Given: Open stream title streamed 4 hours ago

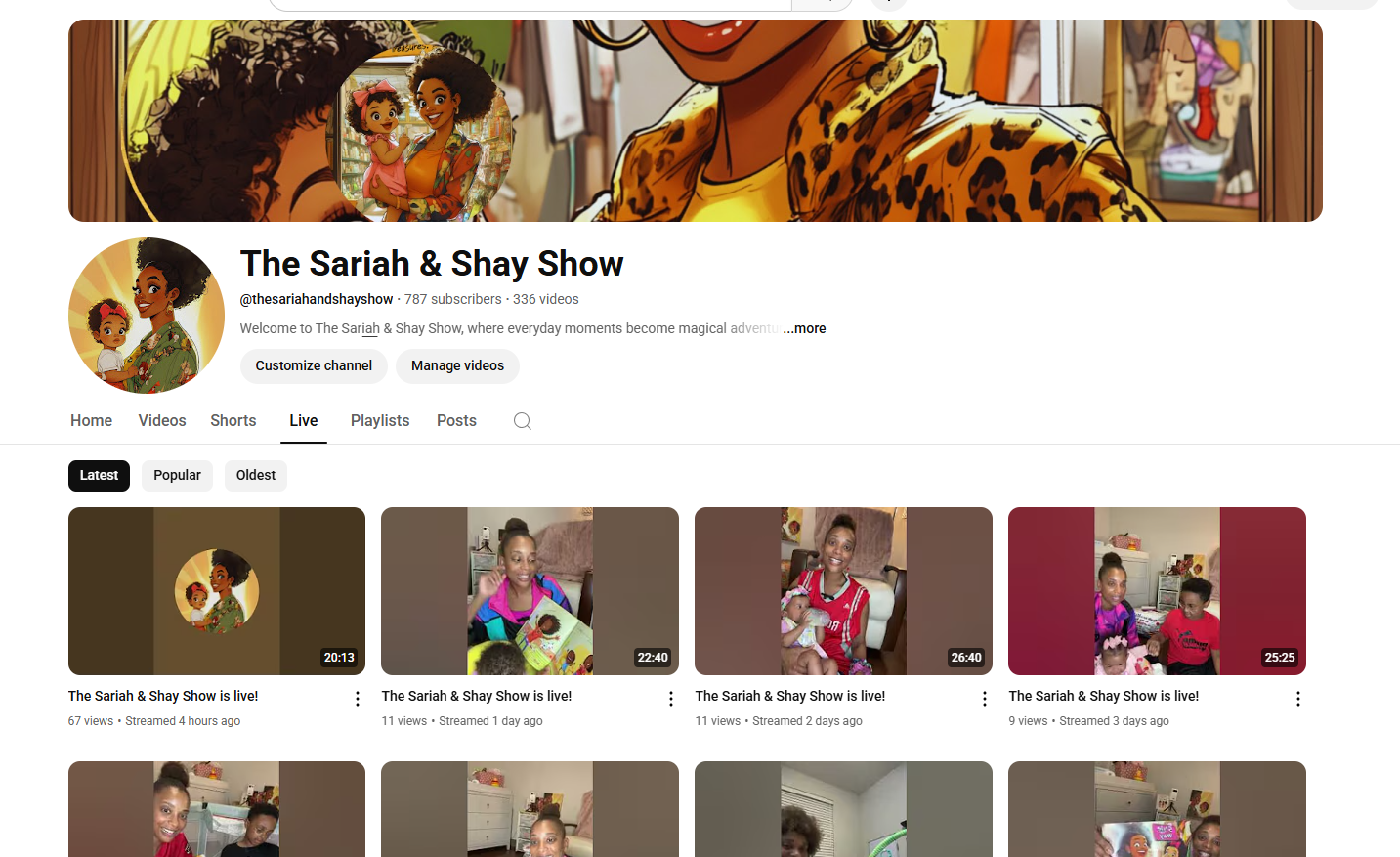Looking at the screenshot, I should pos(163,696).
